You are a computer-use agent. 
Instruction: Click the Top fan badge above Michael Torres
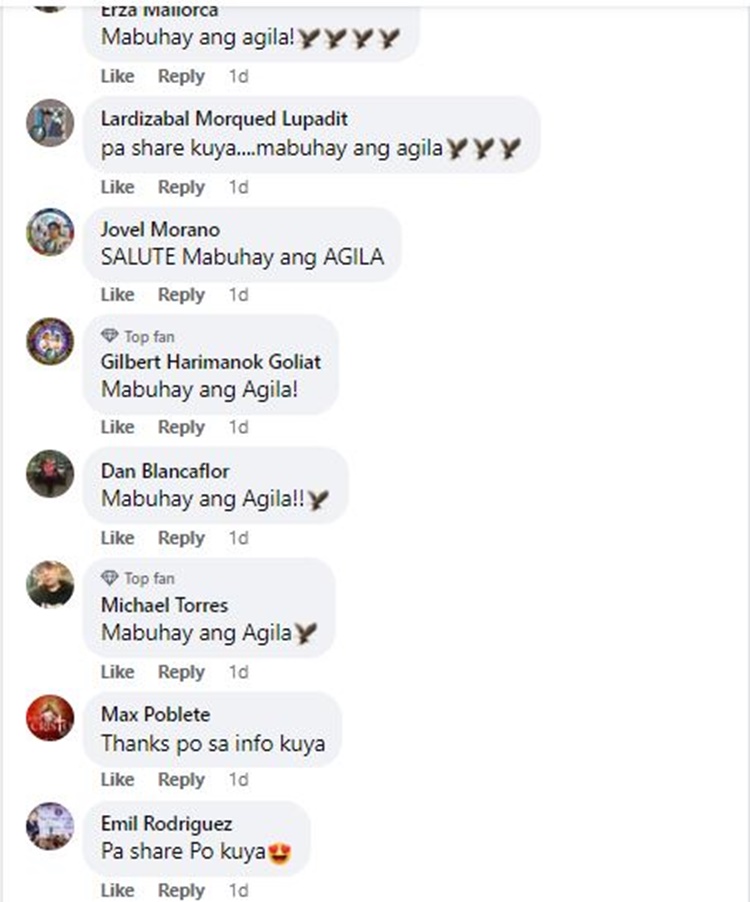tap(138, 578)
